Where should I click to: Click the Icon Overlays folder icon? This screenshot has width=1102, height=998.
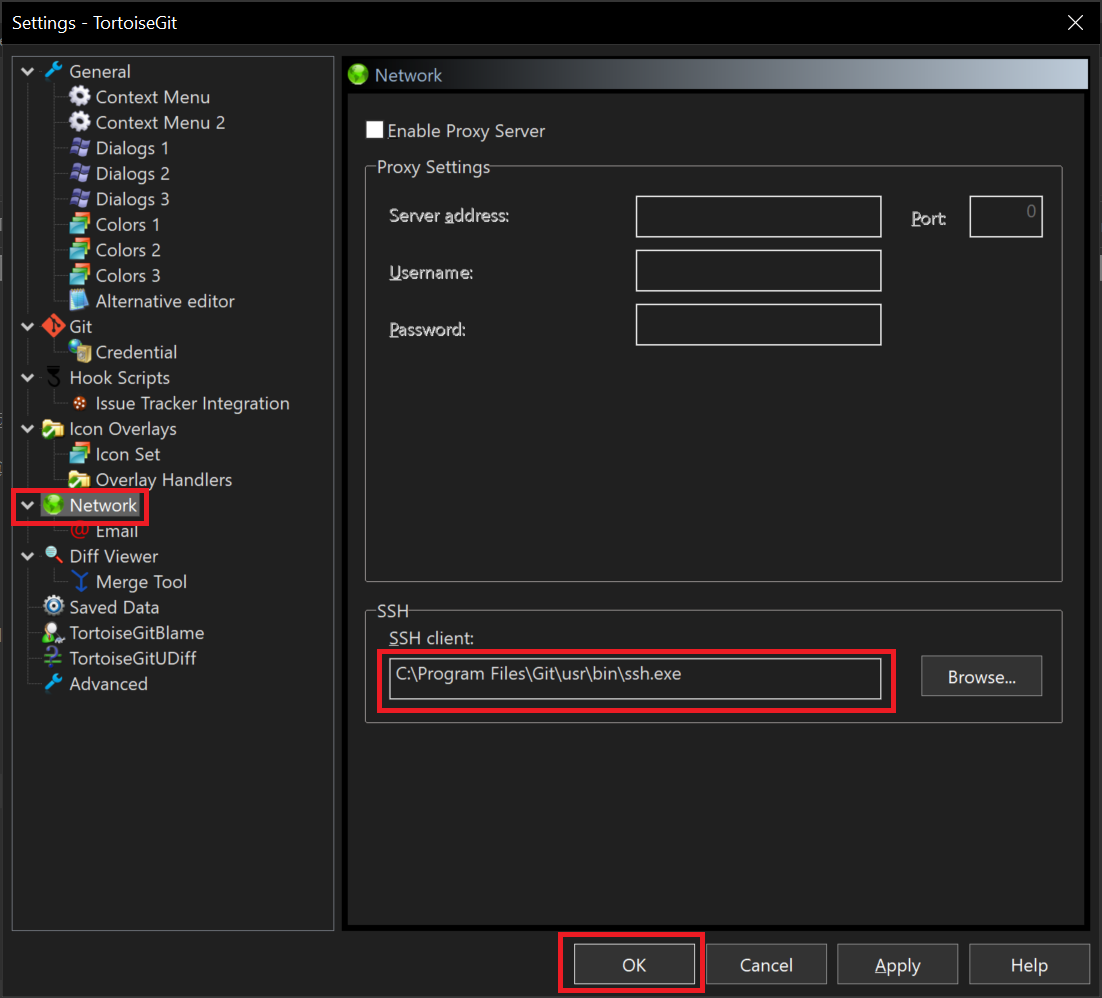click(53, 428)
